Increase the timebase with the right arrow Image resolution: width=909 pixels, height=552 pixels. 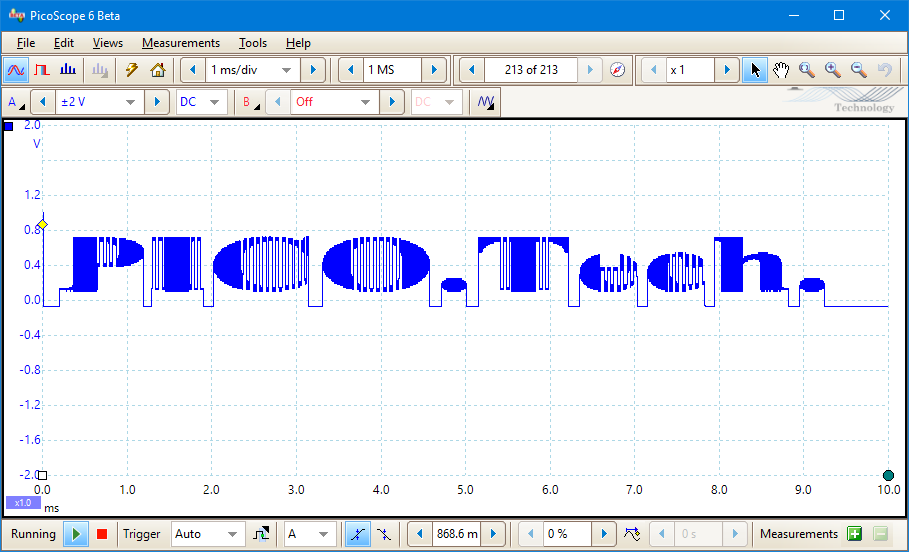point(313,70)
